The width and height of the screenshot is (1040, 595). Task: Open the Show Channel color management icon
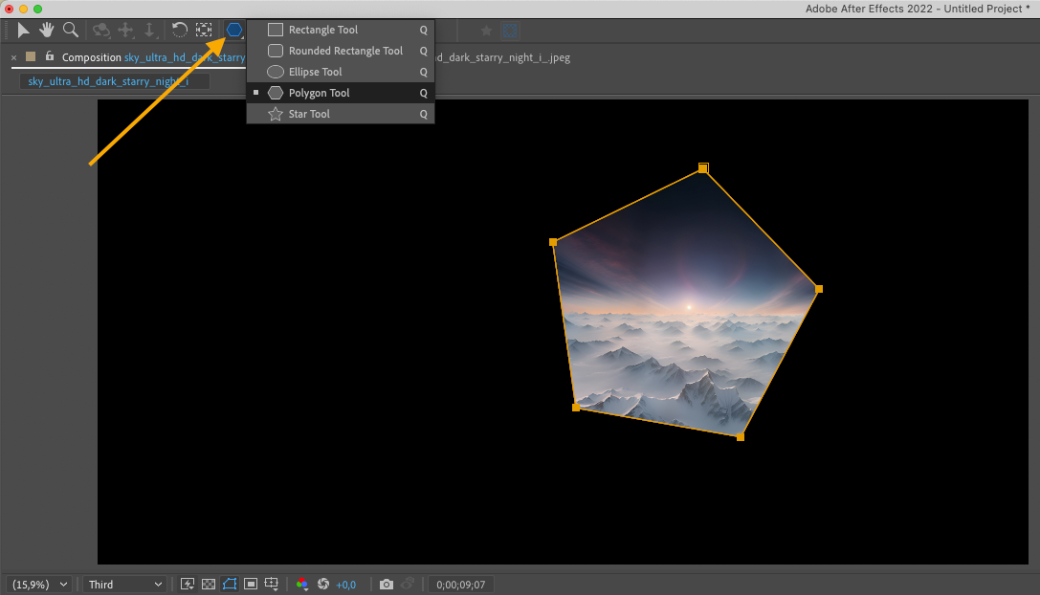[302, 584]
